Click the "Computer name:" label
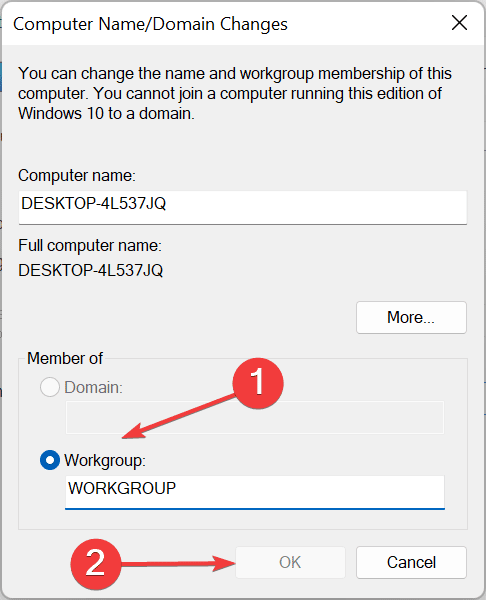 click(x=77, y=176)
